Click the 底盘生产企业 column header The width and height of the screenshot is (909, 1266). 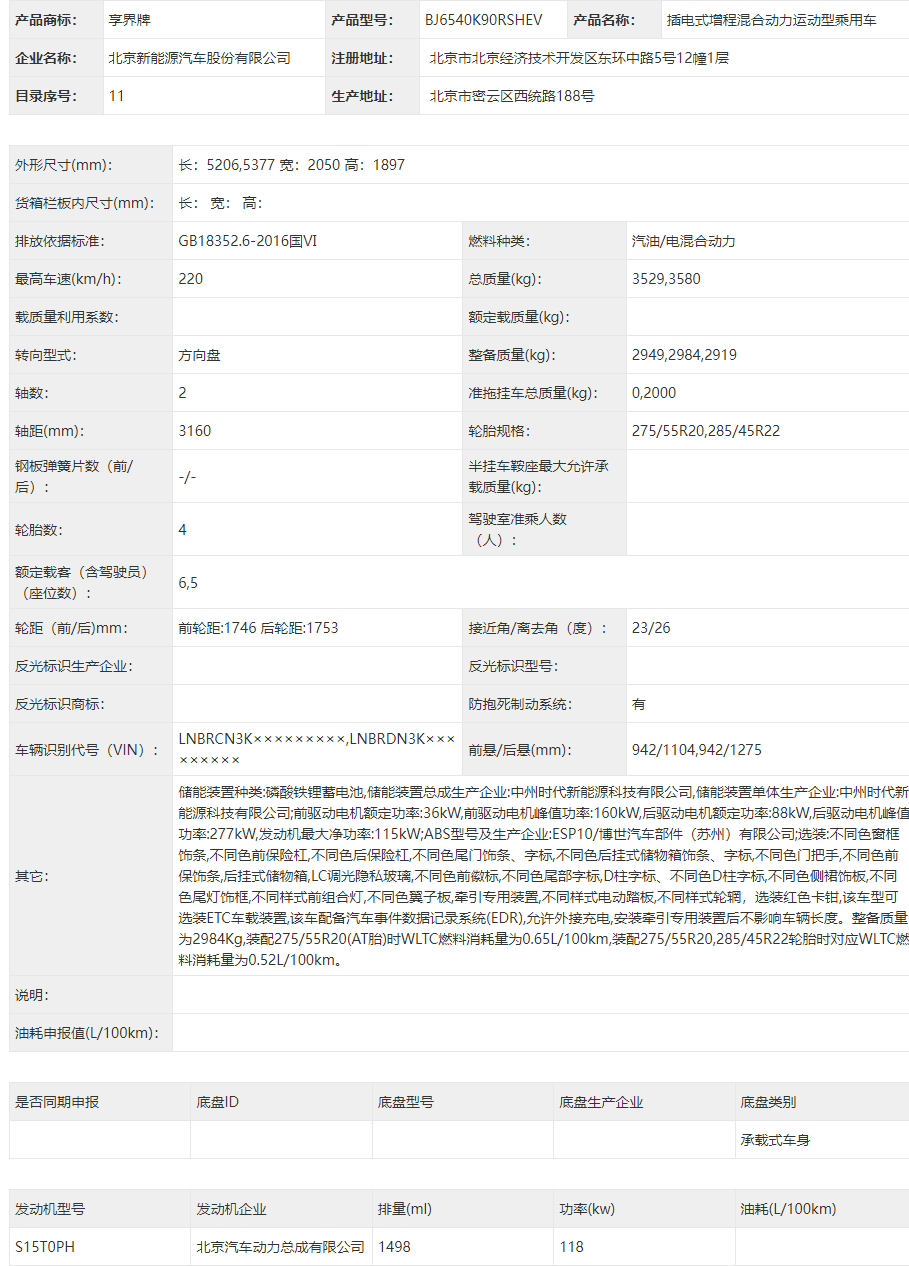tap(601, 1102)
